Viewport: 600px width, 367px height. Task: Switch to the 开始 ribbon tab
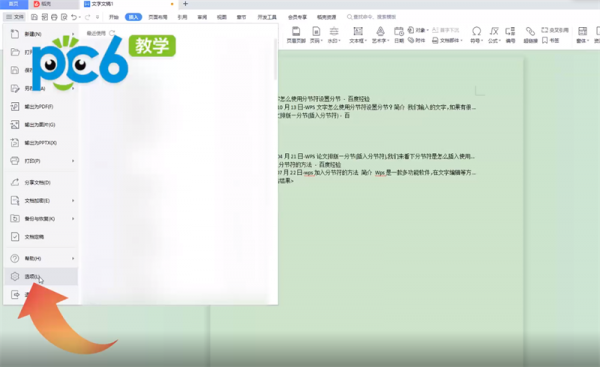pyautogui.click(x=114, y=17)
